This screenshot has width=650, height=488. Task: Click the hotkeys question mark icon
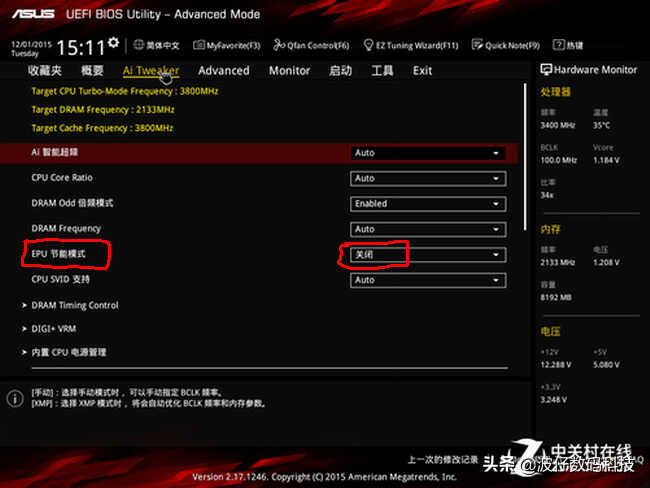(x=558, y=45)
